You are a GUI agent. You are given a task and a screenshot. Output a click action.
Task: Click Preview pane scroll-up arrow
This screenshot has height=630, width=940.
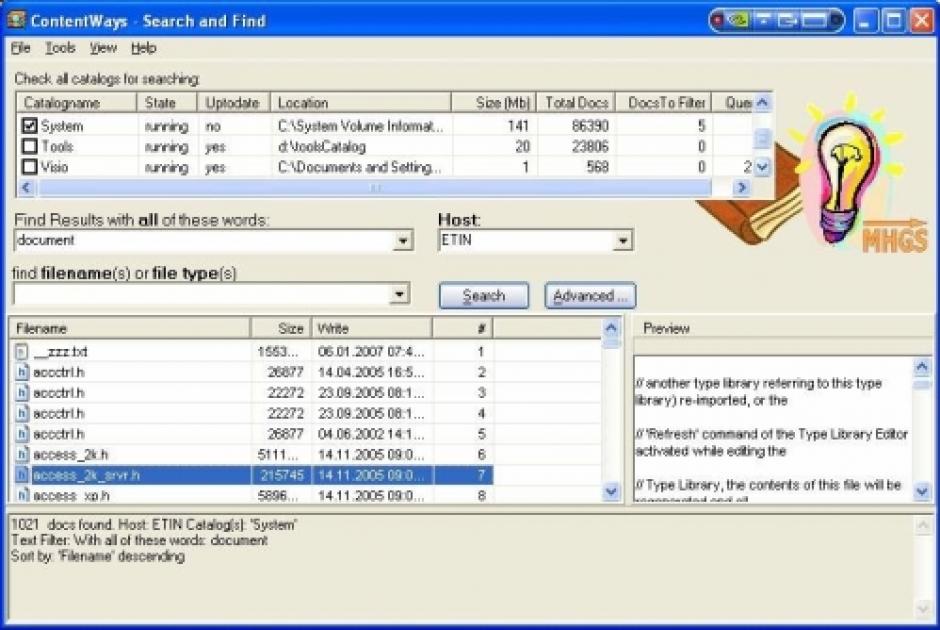(x=922, y=366)
